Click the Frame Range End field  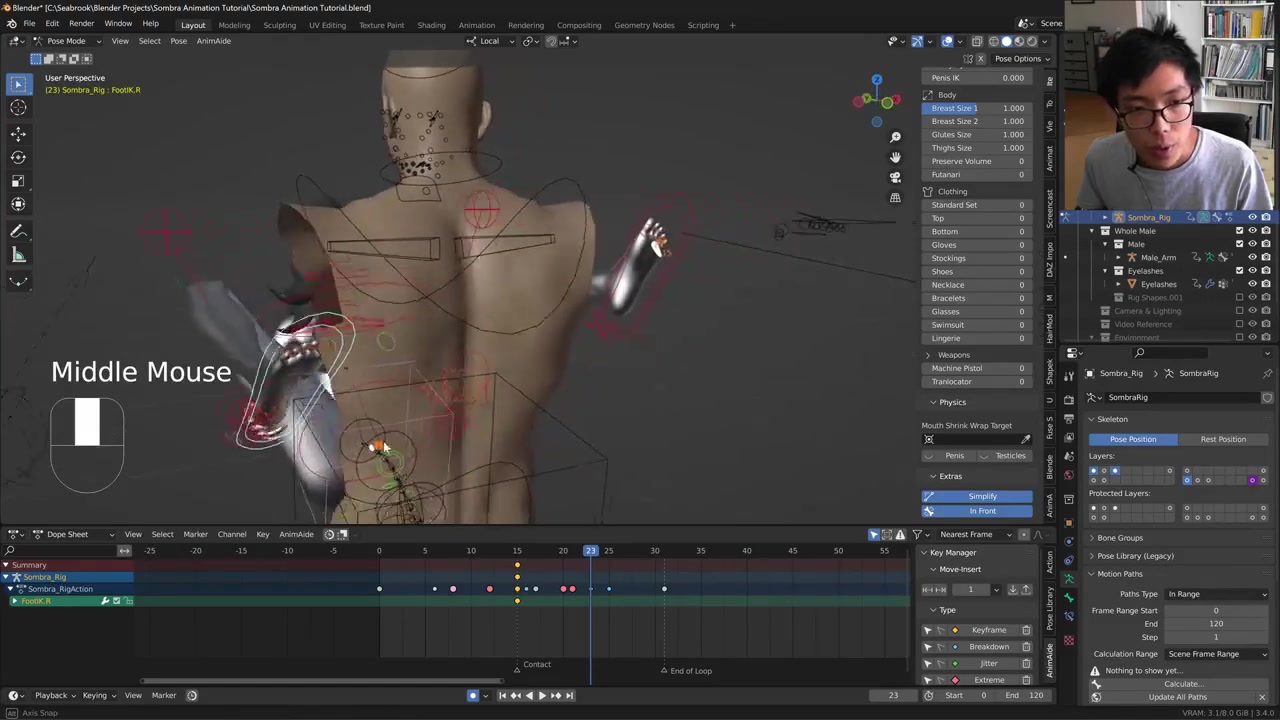[x=1215, y=624]
